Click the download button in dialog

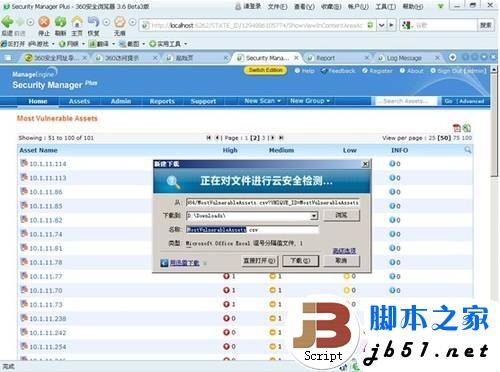(x=300, y=260)
